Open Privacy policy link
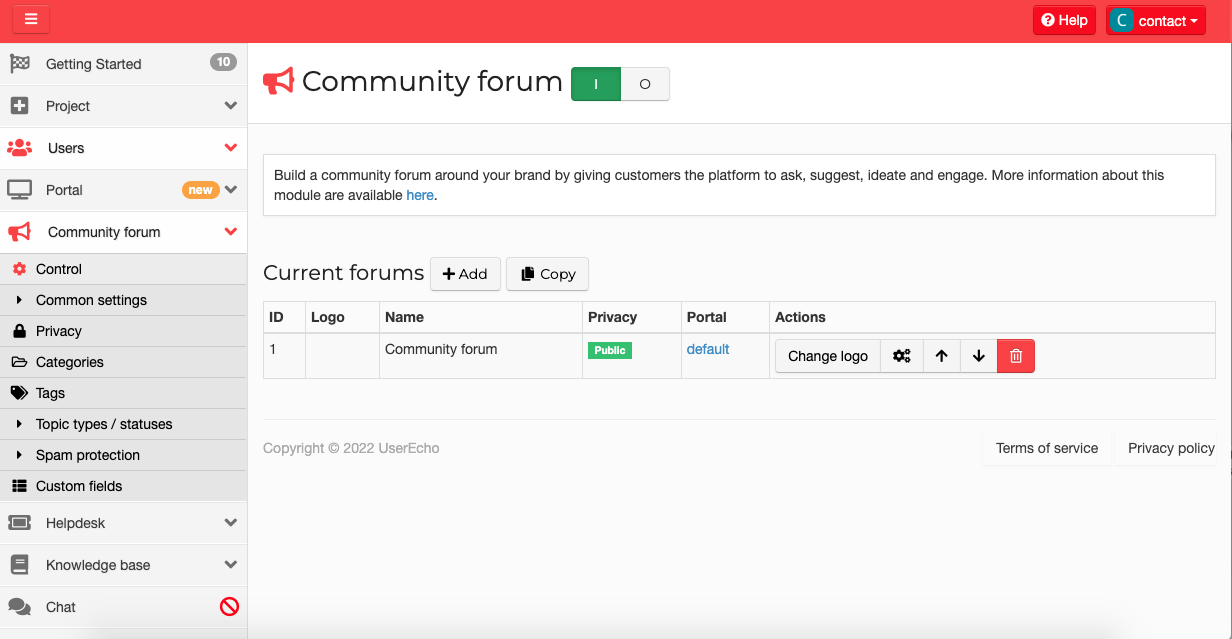Screen dimensions: 1232x639 [1171, 448]
